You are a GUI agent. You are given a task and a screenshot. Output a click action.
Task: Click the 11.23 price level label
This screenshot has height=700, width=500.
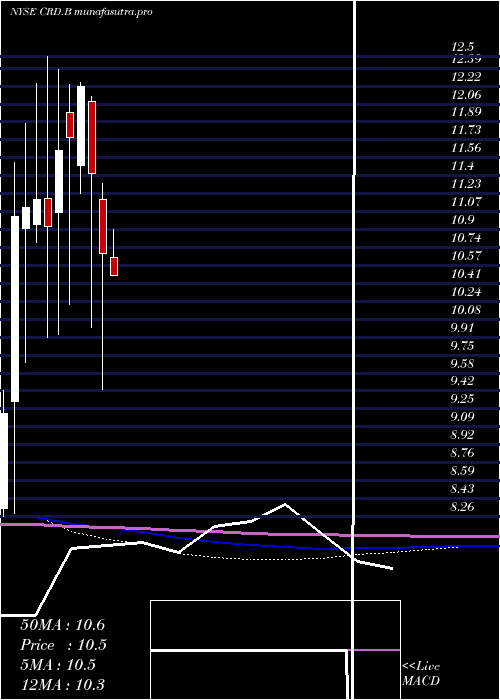[x=466, y=184]
